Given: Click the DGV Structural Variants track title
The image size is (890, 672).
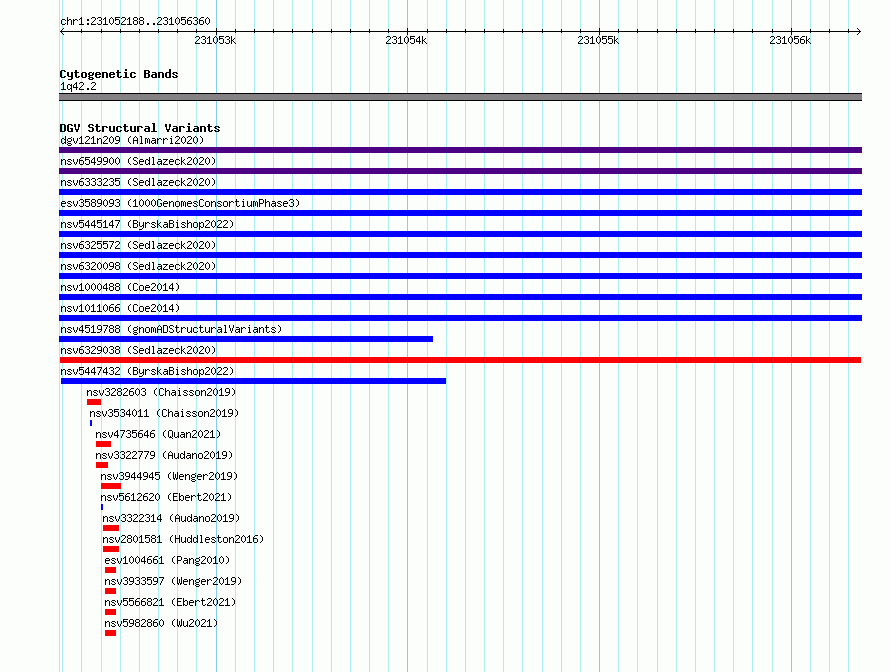Looking at the screenshot, I should click(140, 128).
